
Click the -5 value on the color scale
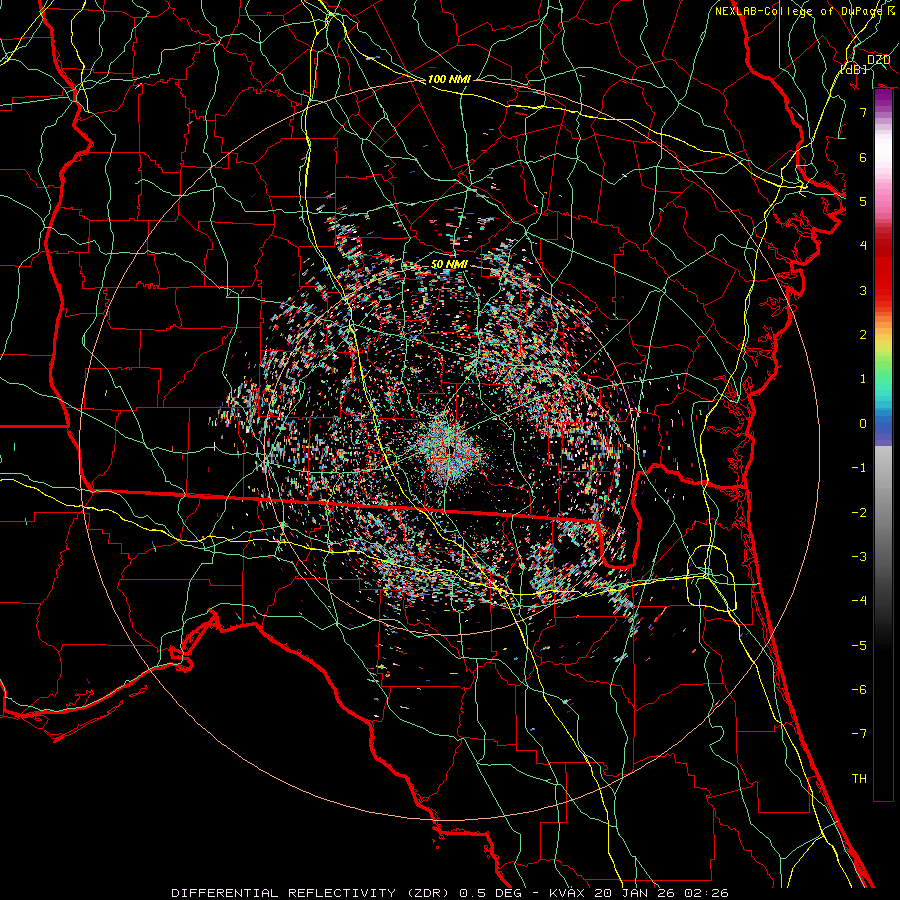(859, 646)
